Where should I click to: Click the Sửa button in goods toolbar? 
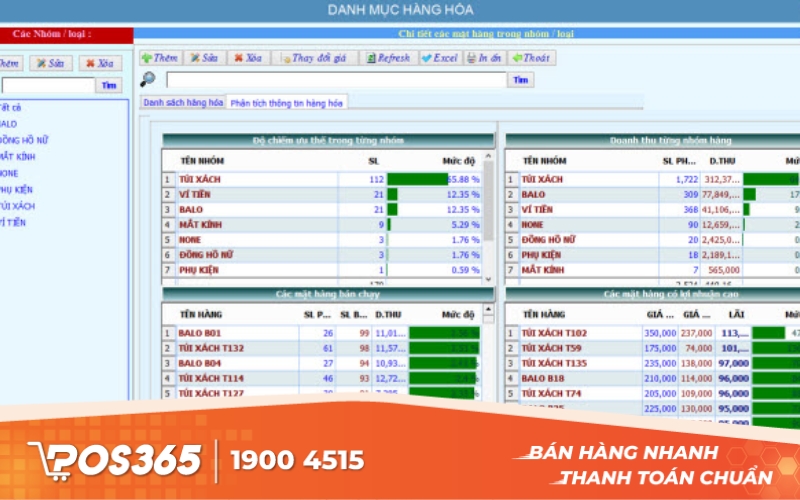tap(204, 58)
